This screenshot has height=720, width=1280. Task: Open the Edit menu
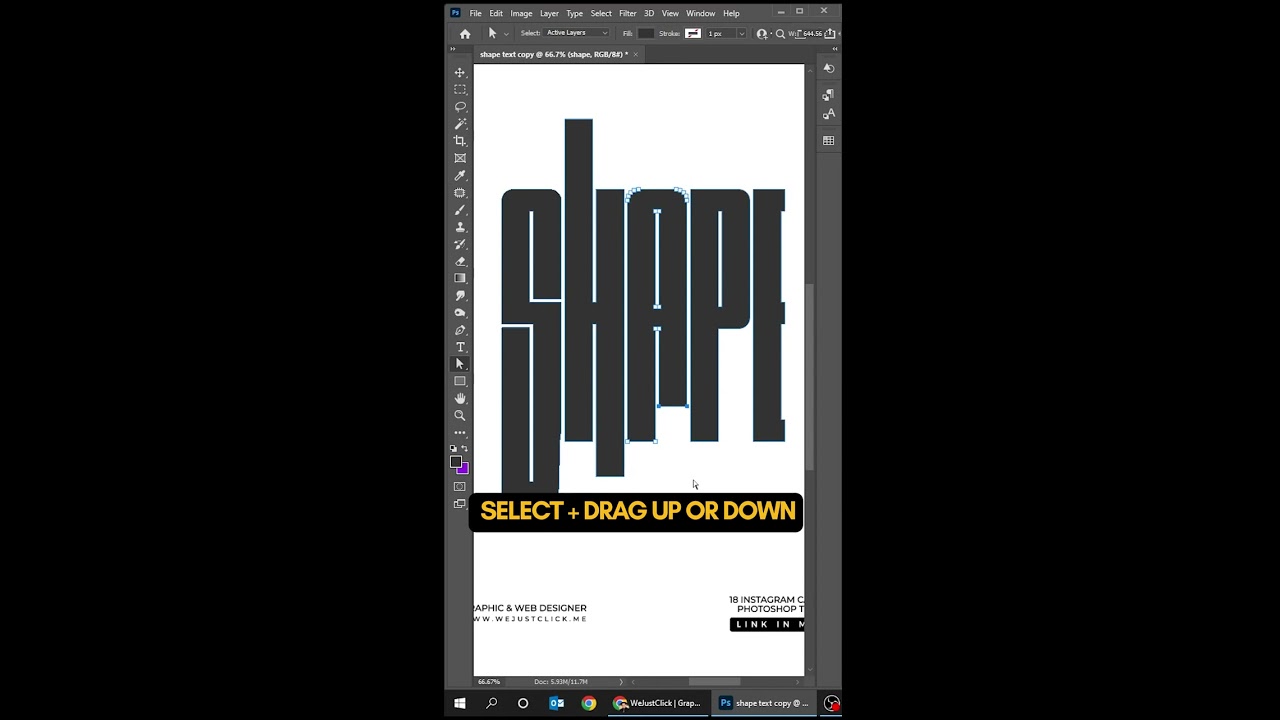click(x=496, y=13)
